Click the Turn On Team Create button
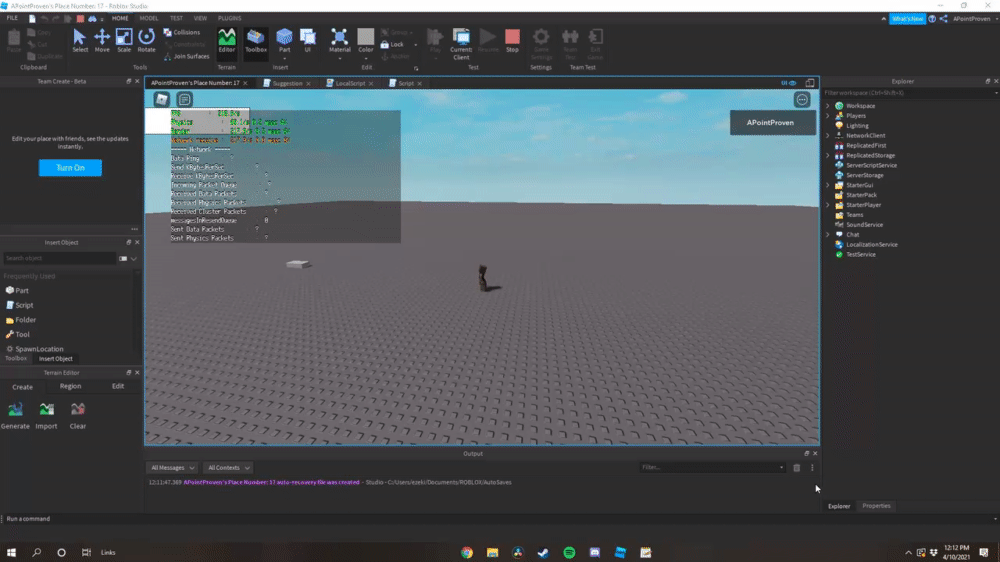Screen dimensions: 1000x562 click(x=70, y=168)
